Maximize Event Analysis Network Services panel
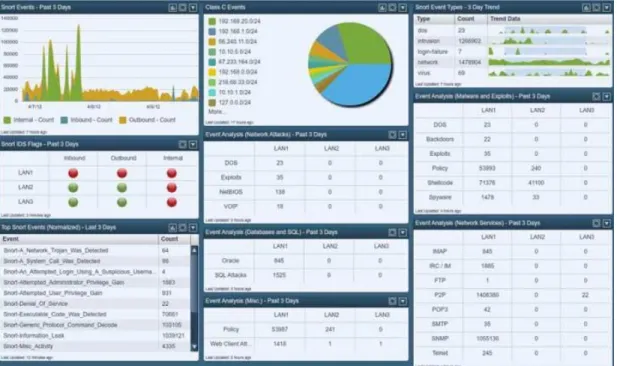 click(x=597, y=223)
